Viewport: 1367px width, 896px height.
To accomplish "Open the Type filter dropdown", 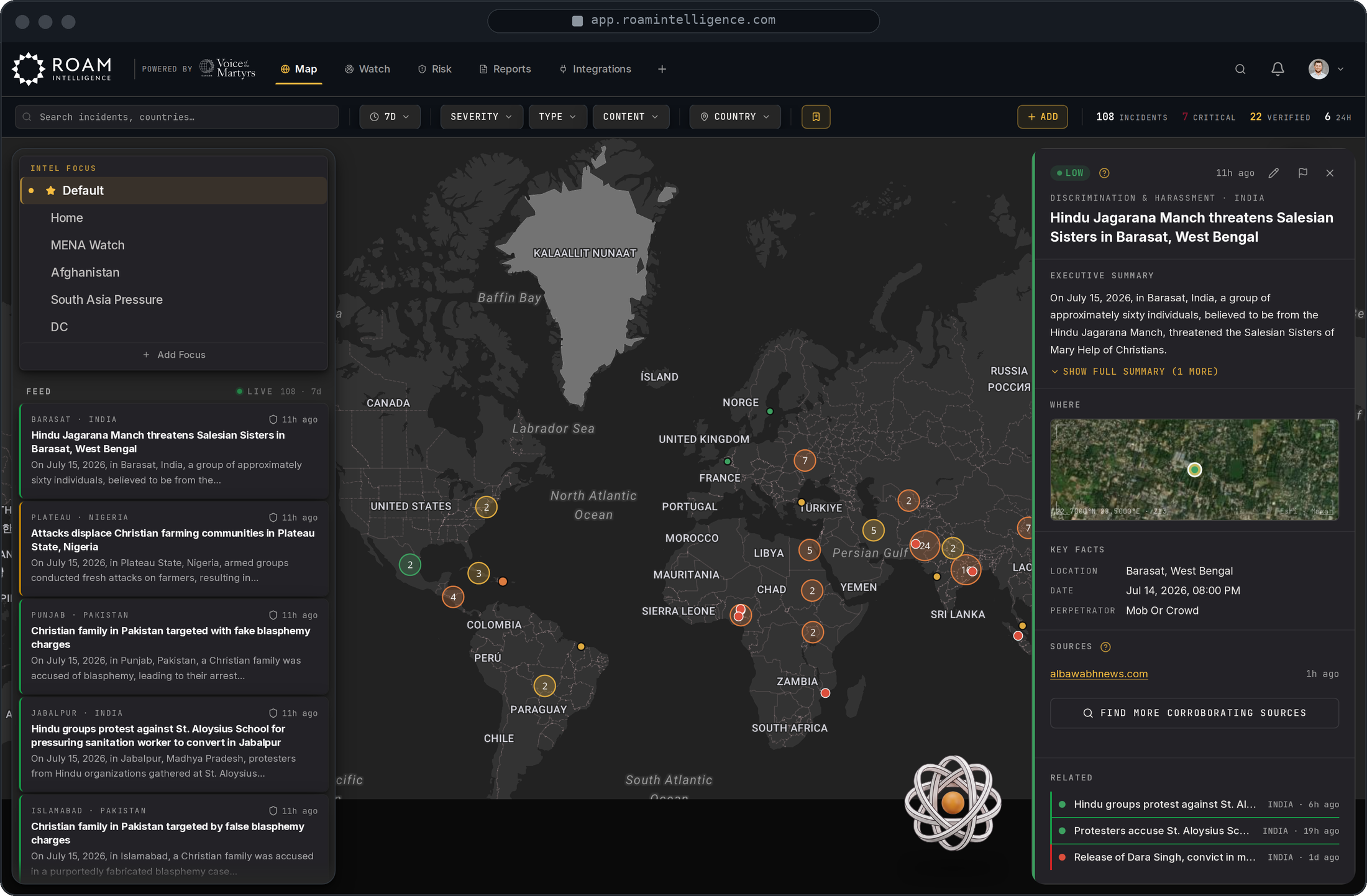I will tap(557, 117).
